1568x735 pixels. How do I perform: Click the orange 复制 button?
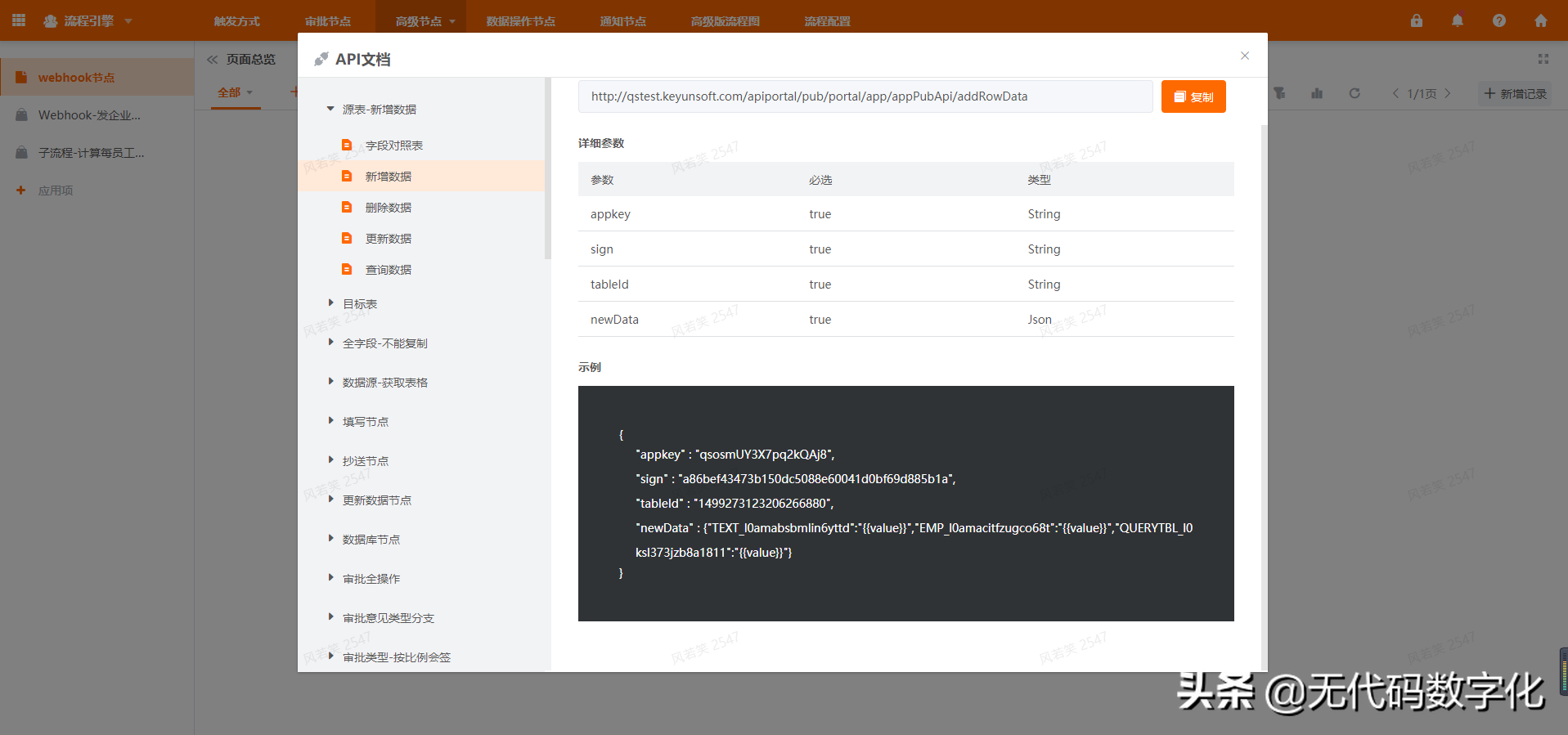click(x=1193, y=96)
